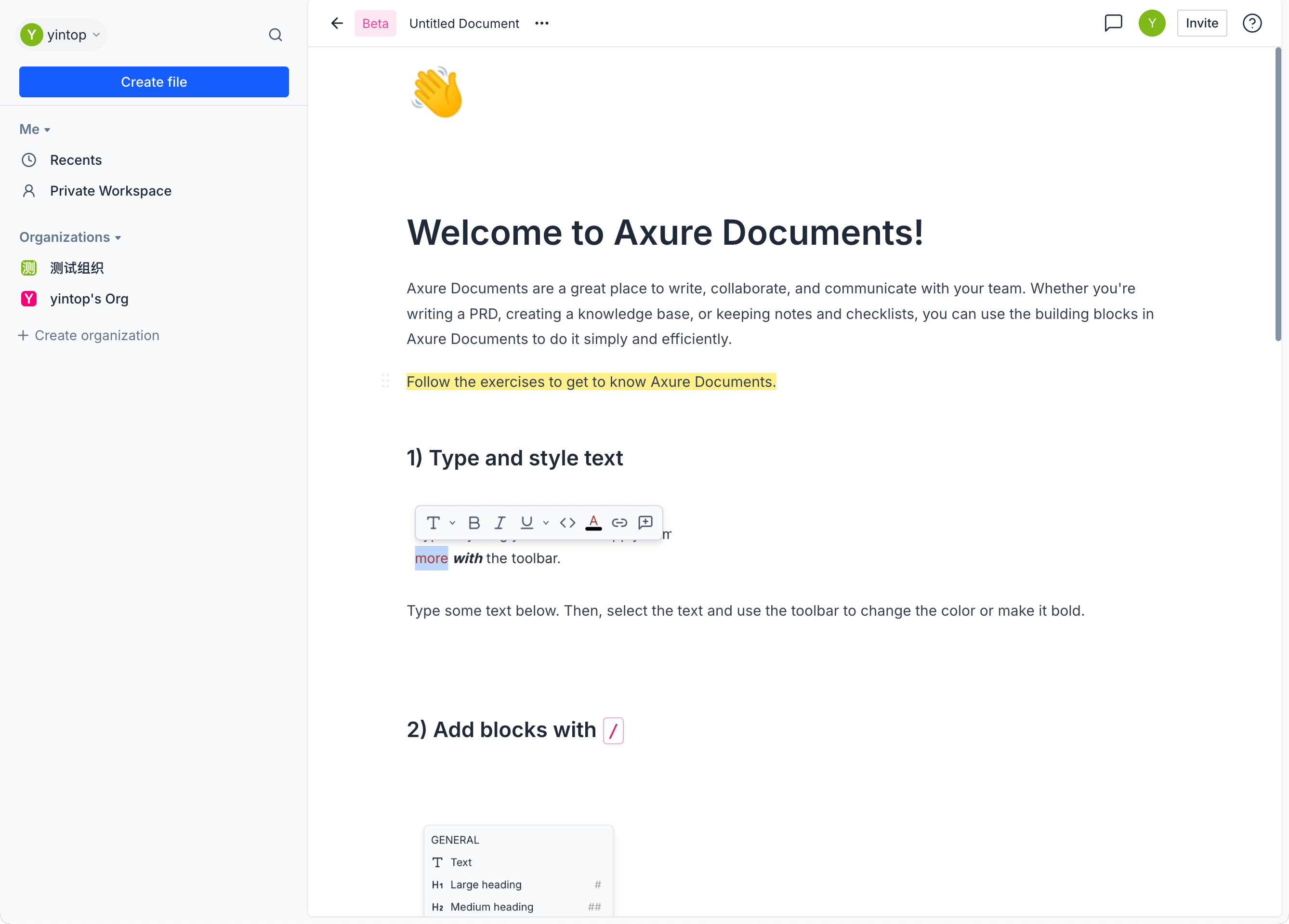This screenshot has width=1289, height=924.
Task: Click the waving hand emoji document icon
Action: [436, 92]
